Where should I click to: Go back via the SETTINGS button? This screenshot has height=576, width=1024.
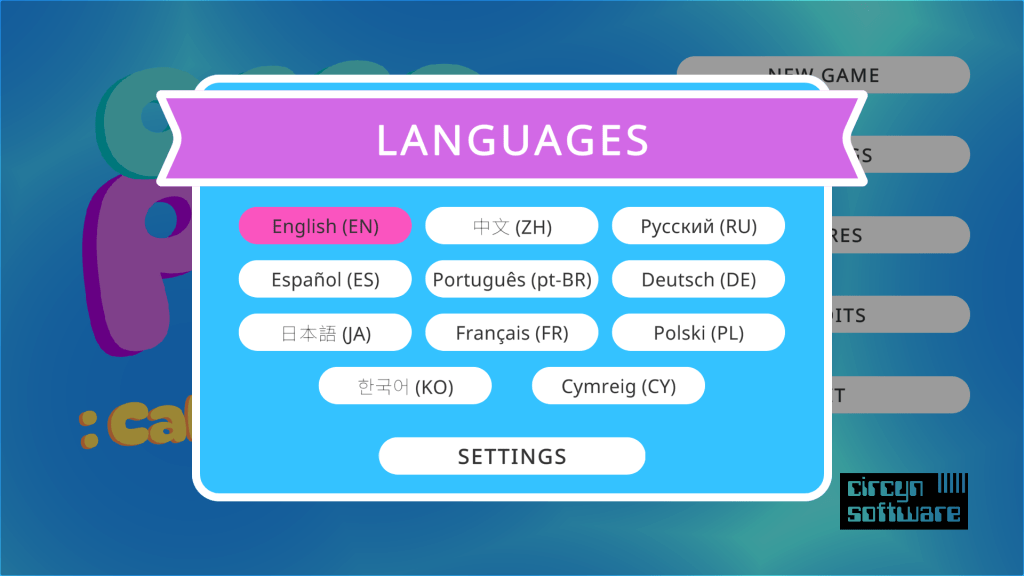(511, 456)
